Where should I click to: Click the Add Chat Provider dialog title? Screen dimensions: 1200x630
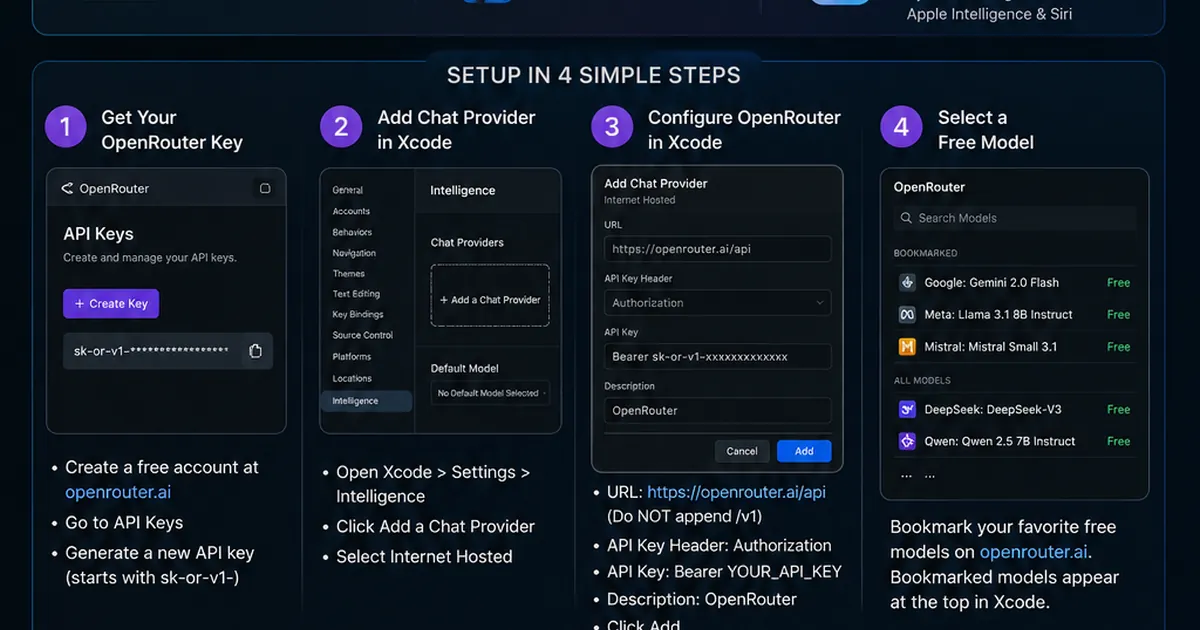(656, 184)
